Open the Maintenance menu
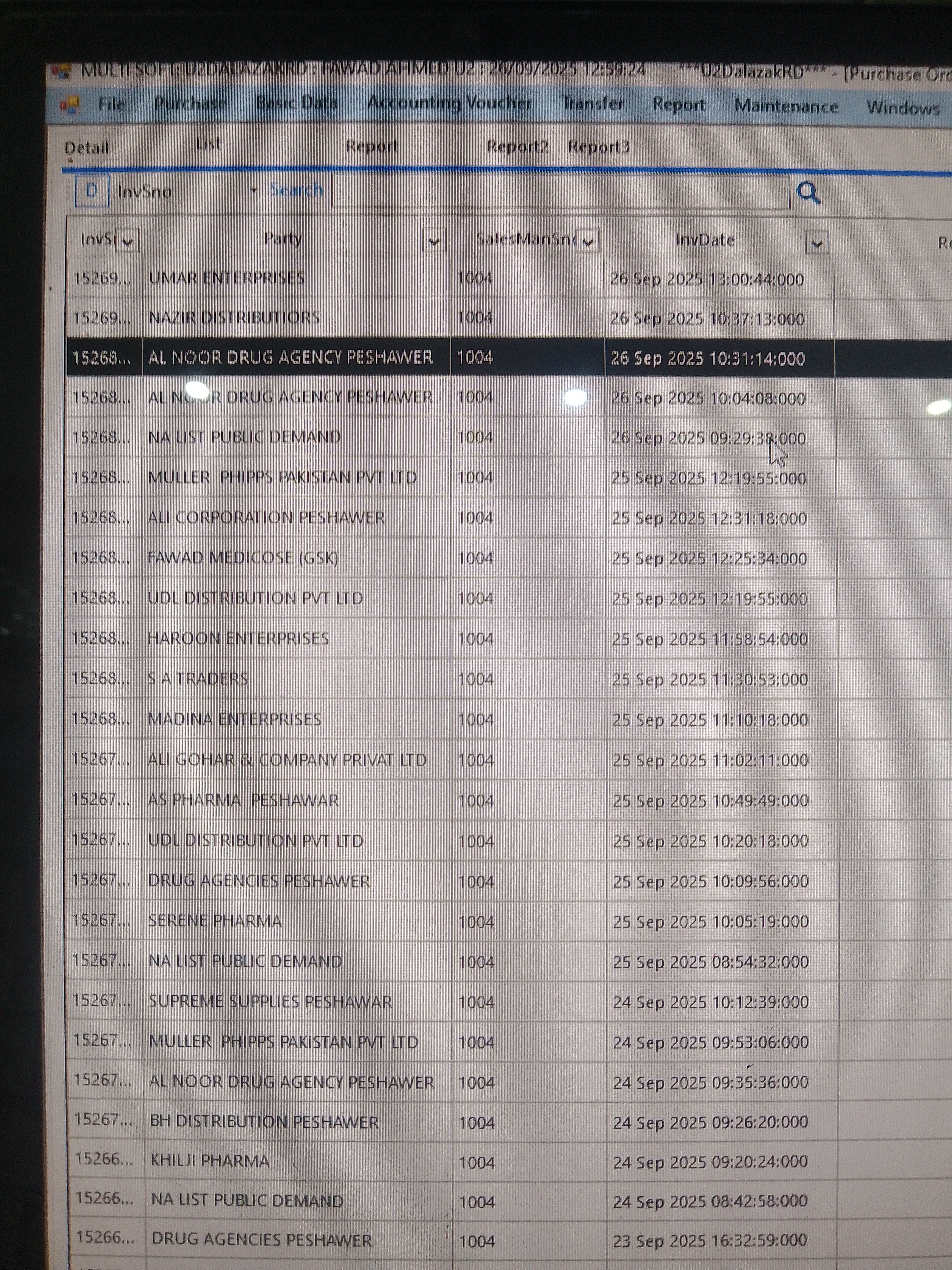The image size is (952, 1270). point(786,106)
